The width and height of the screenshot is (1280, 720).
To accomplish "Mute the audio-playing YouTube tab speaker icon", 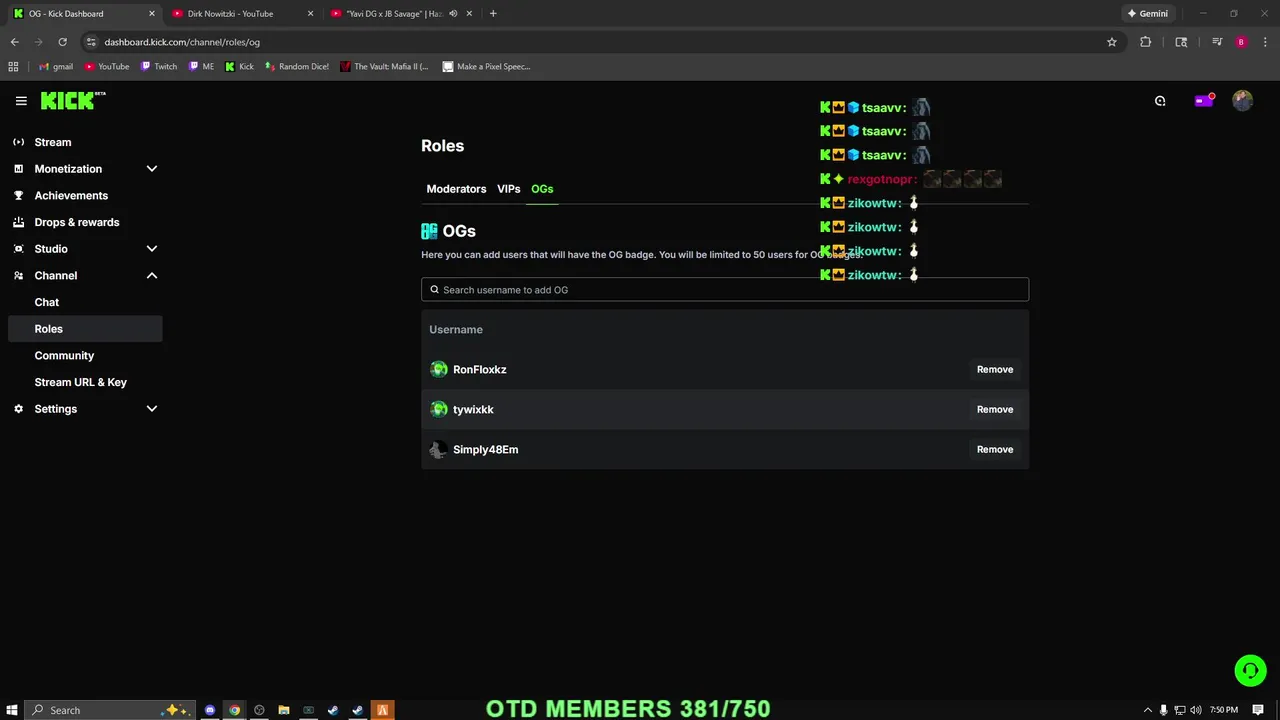I will 453,14.
